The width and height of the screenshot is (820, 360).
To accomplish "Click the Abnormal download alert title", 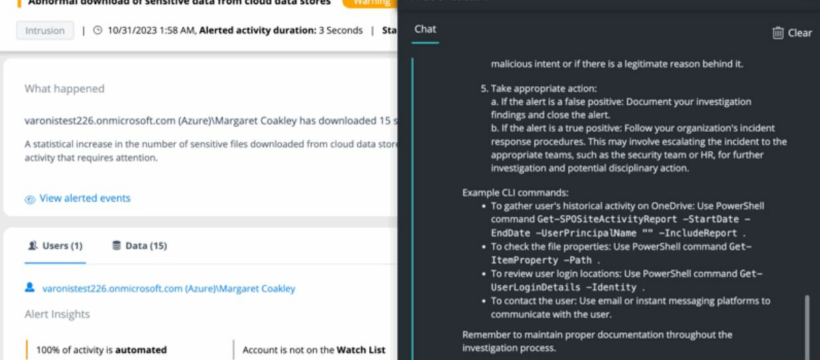I will (179, 3).
